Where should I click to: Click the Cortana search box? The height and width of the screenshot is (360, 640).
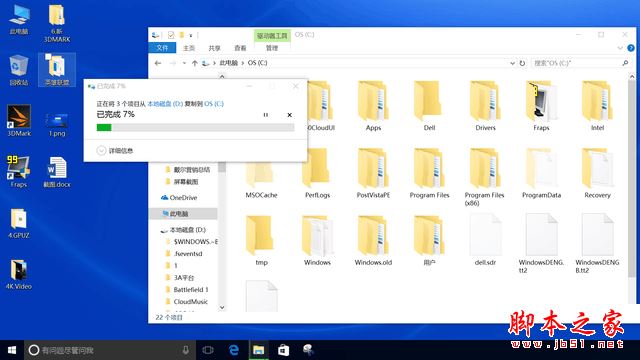(x=109, y=350)
